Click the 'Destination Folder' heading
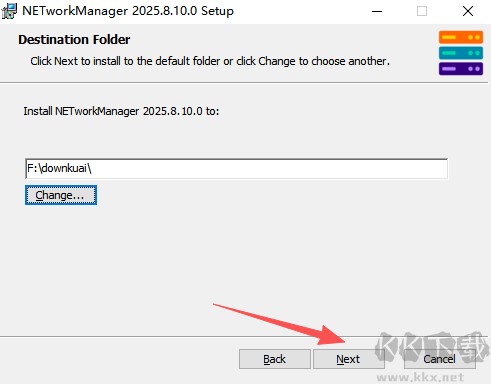Image resolution: width=491 pixels, height=384 pixels. [74, 40]
